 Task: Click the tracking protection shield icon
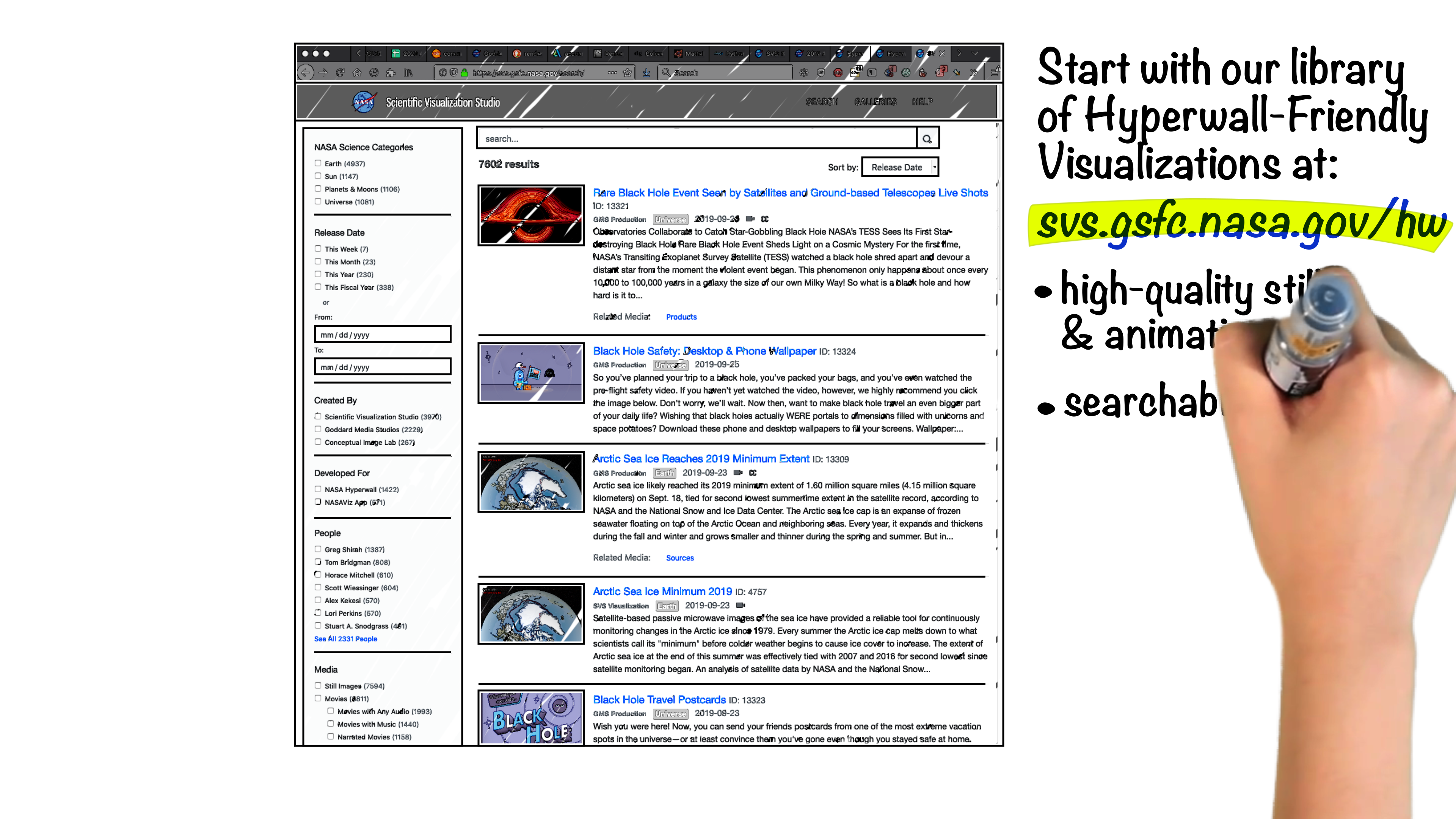[453, 72]
